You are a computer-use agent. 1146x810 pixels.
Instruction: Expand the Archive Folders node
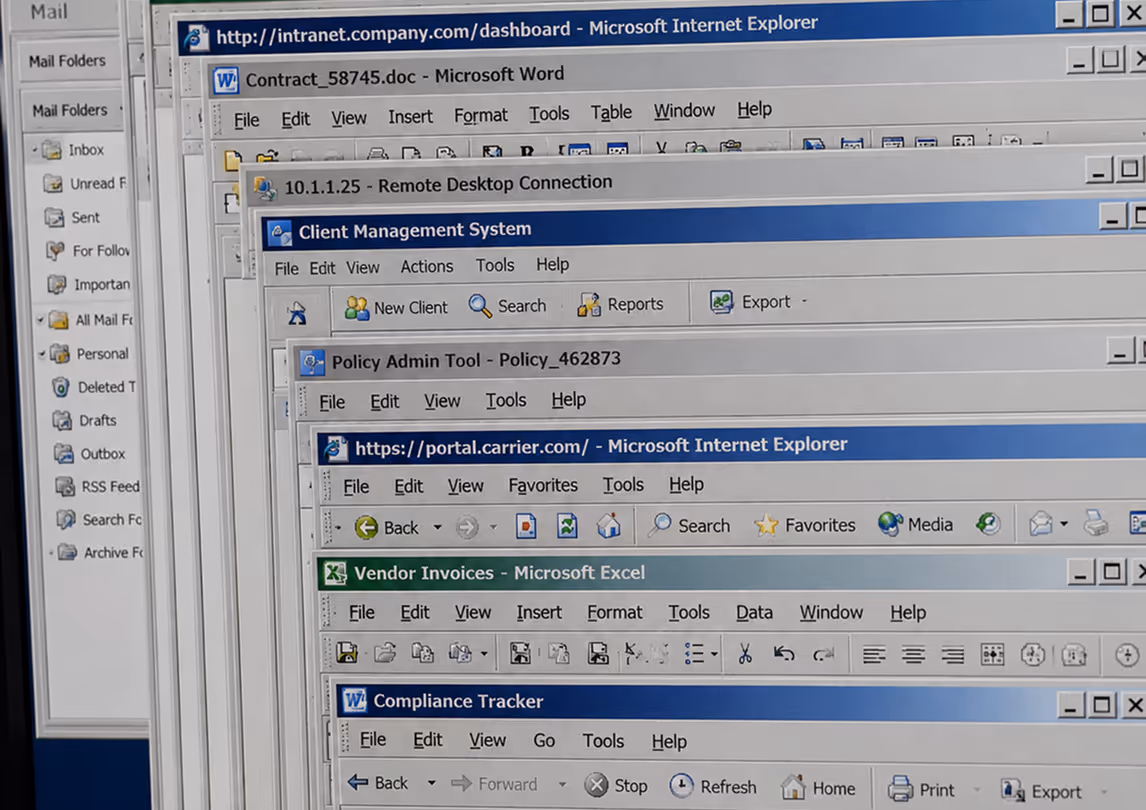coord(51,553)
